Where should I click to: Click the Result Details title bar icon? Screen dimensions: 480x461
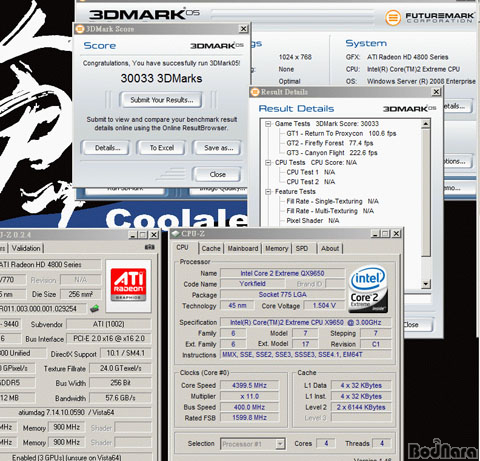(255, 92)
